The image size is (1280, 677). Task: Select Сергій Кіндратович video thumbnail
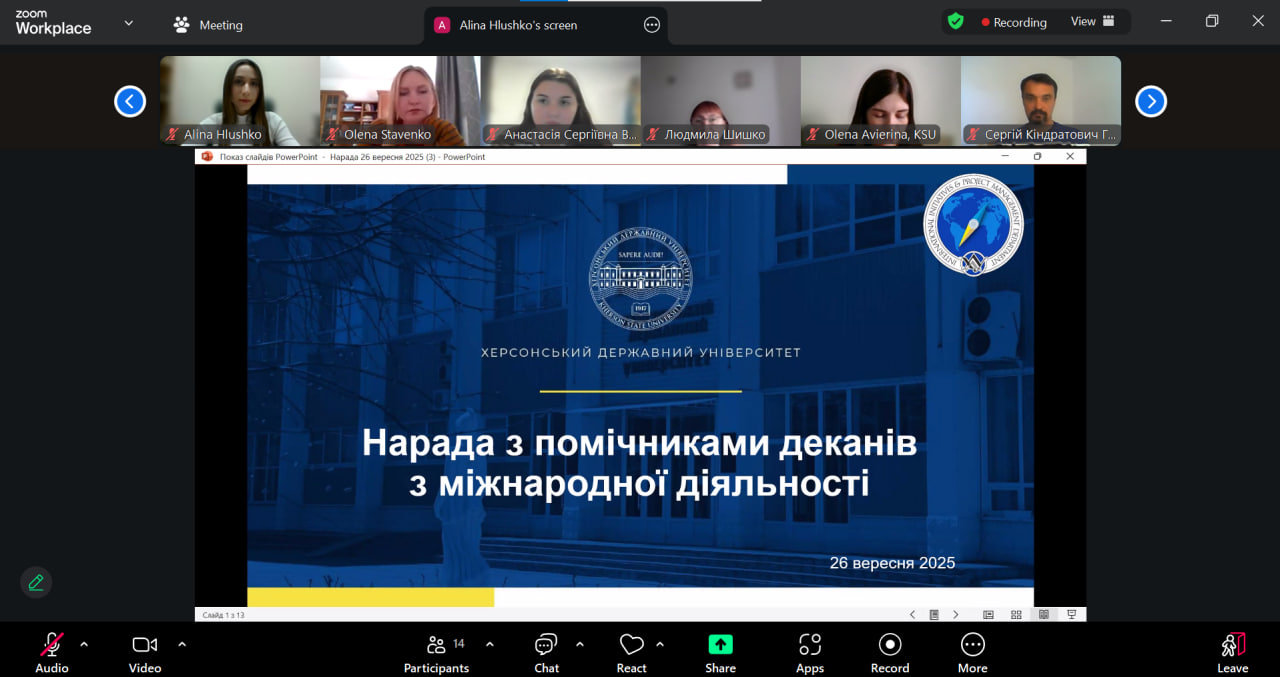click(x=1041, y=101)
